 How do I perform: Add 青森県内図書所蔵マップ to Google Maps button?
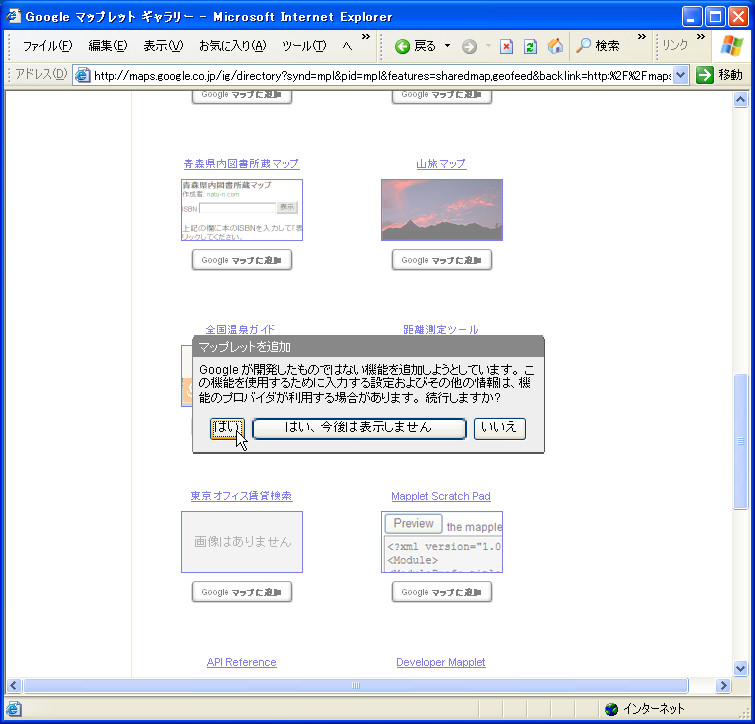(242, 260)
